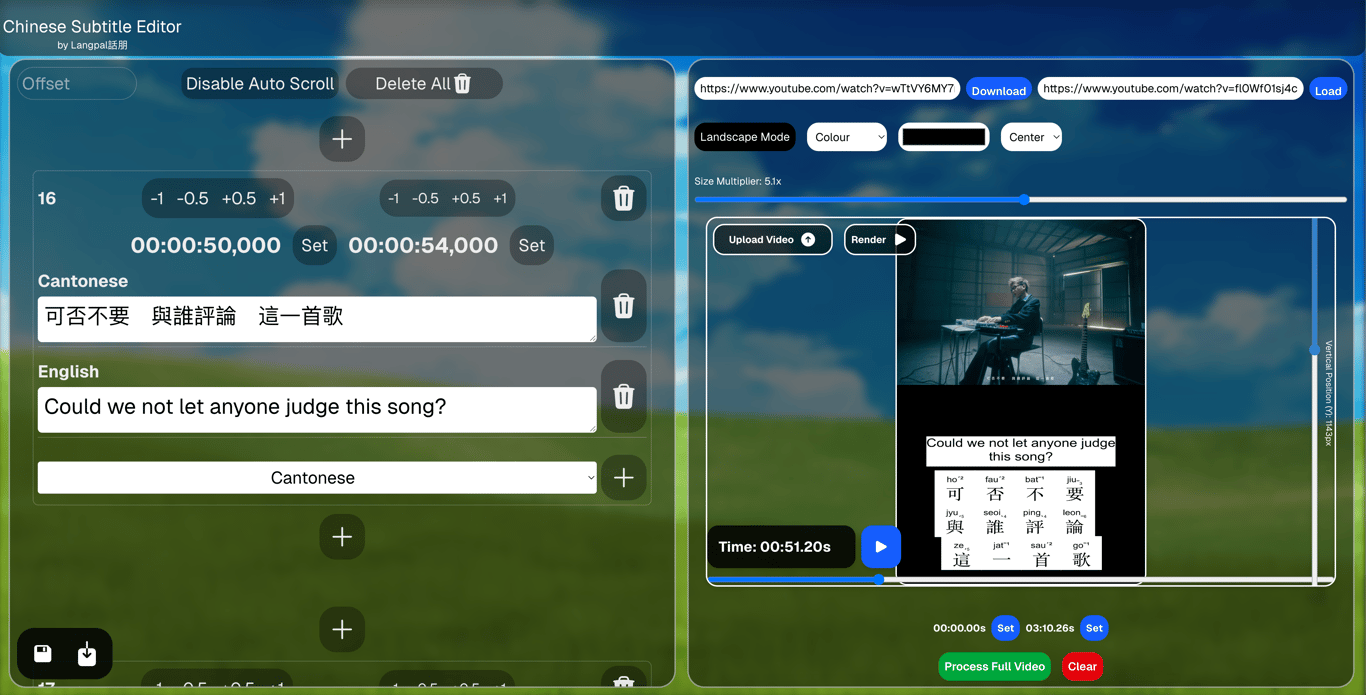This screenshot has width=1366, height=695.
Task: Open the black colour swatch picker
Action: pos(943,137)
